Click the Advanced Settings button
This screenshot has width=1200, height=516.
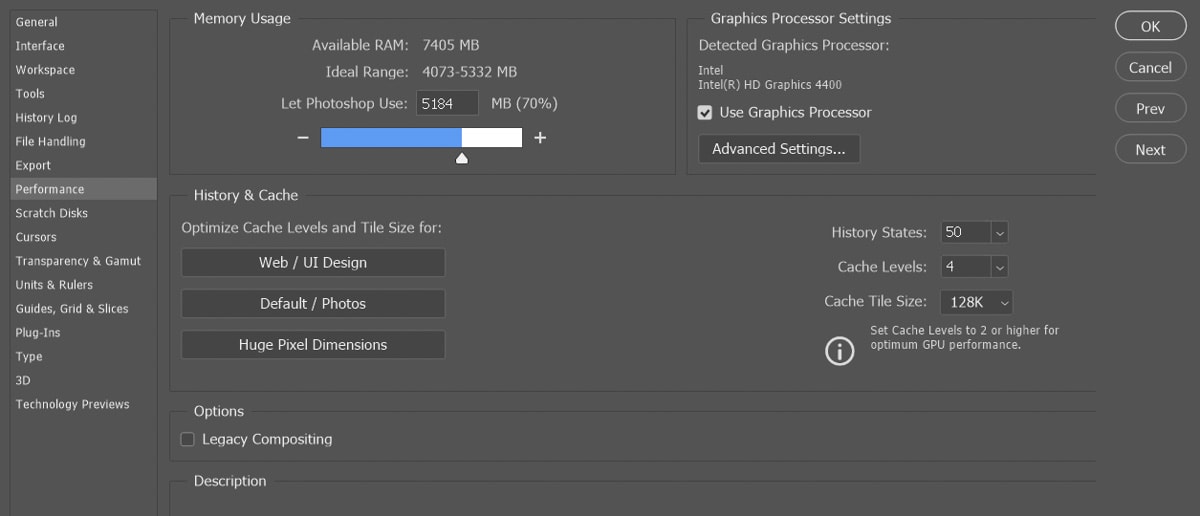point(779,149)
